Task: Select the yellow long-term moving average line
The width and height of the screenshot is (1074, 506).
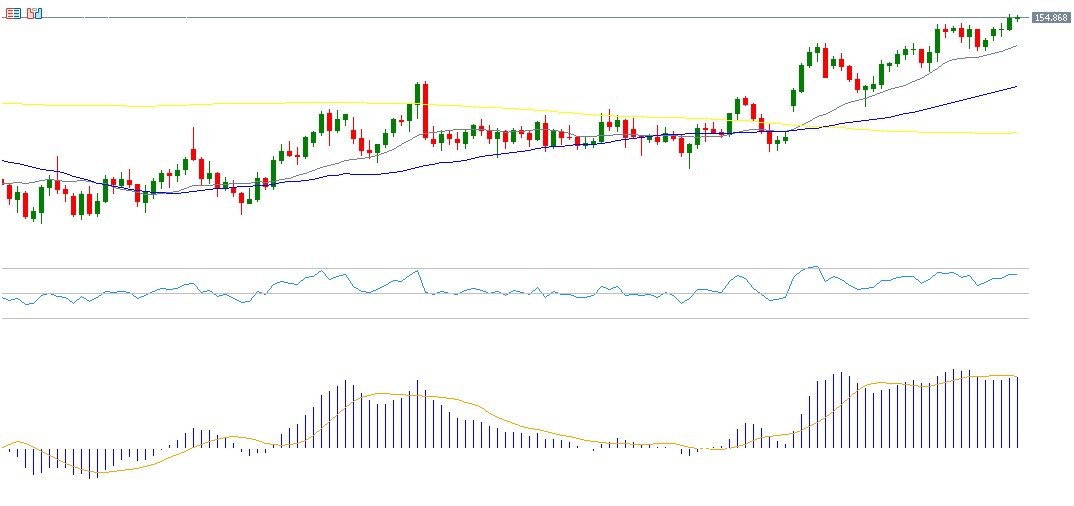Action: tap(200, 104)
